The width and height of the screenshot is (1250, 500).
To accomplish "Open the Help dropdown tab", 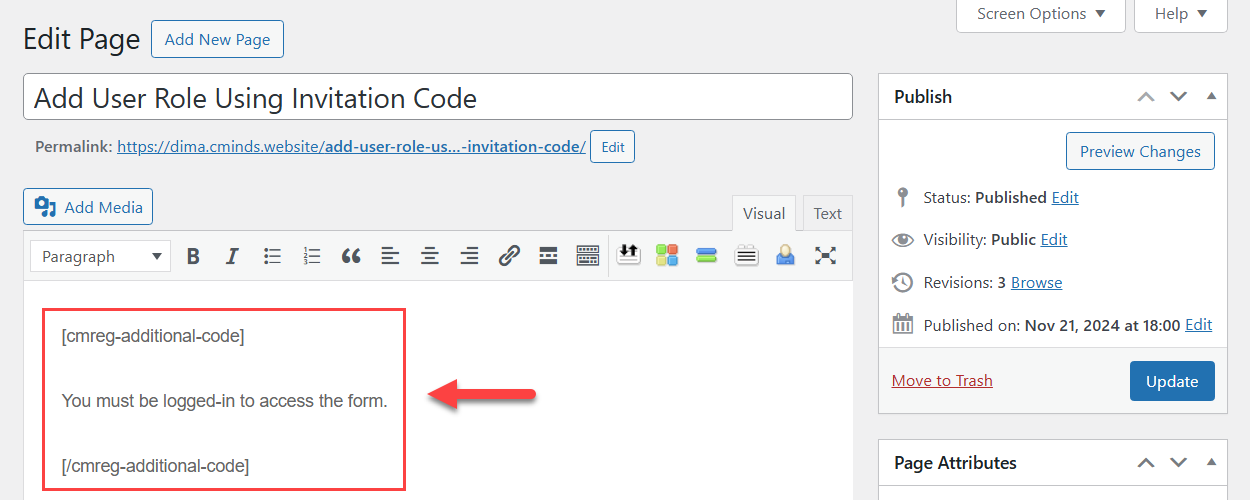I will pos(1181,14).
